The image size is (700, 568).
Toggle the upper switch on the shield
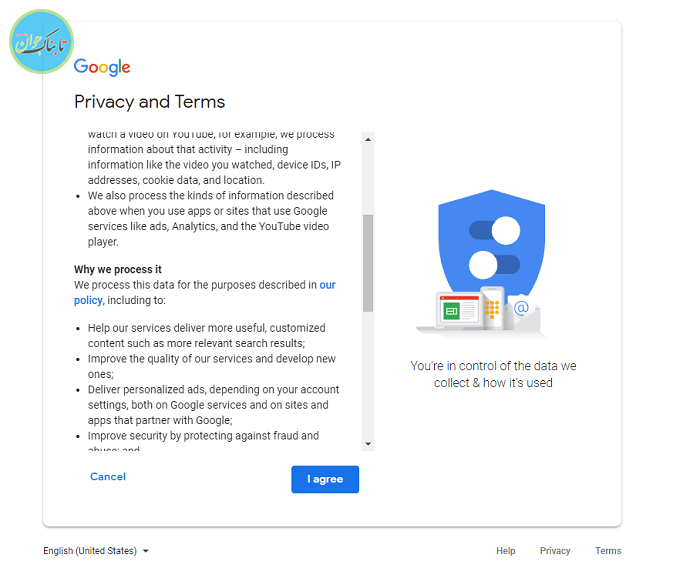pos(495,231)
